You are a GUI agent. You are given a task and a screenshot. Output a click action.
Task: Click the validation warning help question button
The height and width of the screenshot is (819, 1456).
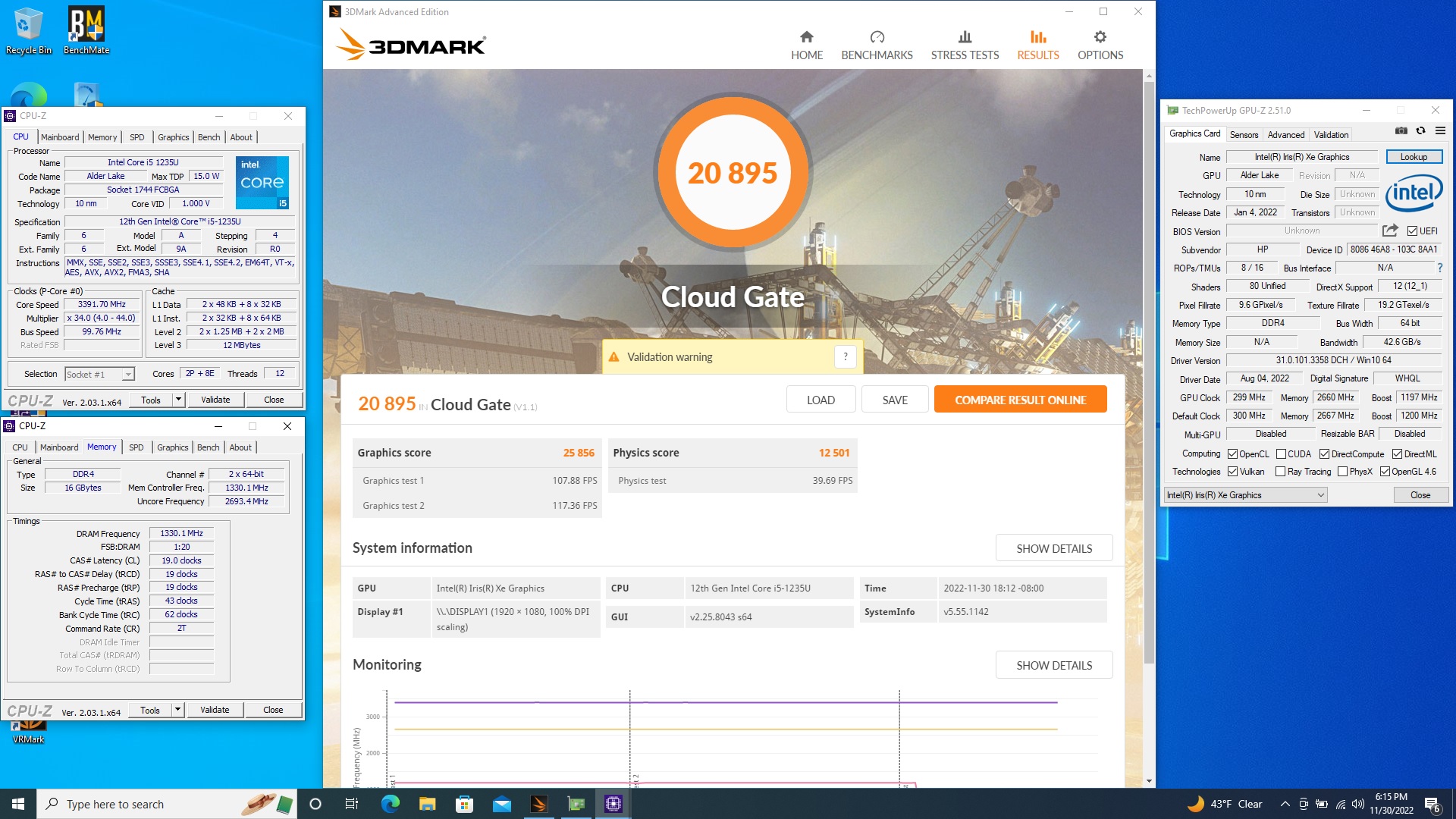tap(845, 356)
